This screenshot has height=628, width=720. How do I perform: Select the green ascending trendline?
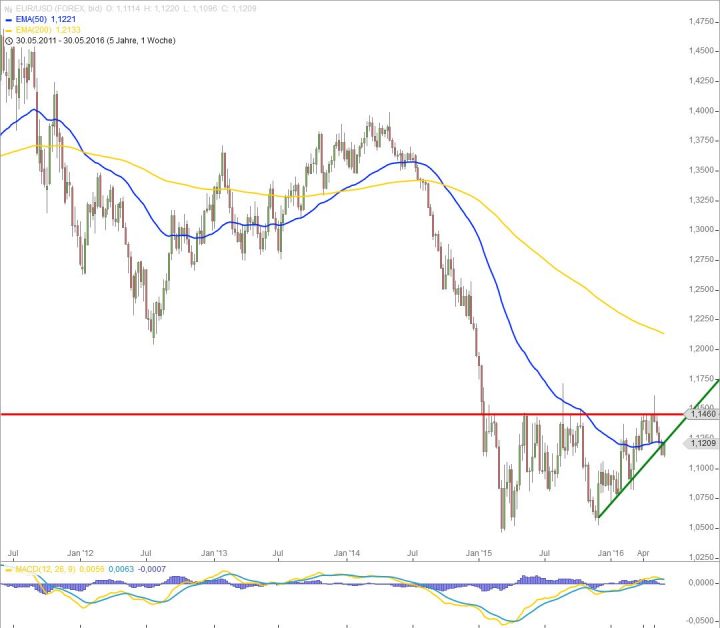[x=658, y=449]
